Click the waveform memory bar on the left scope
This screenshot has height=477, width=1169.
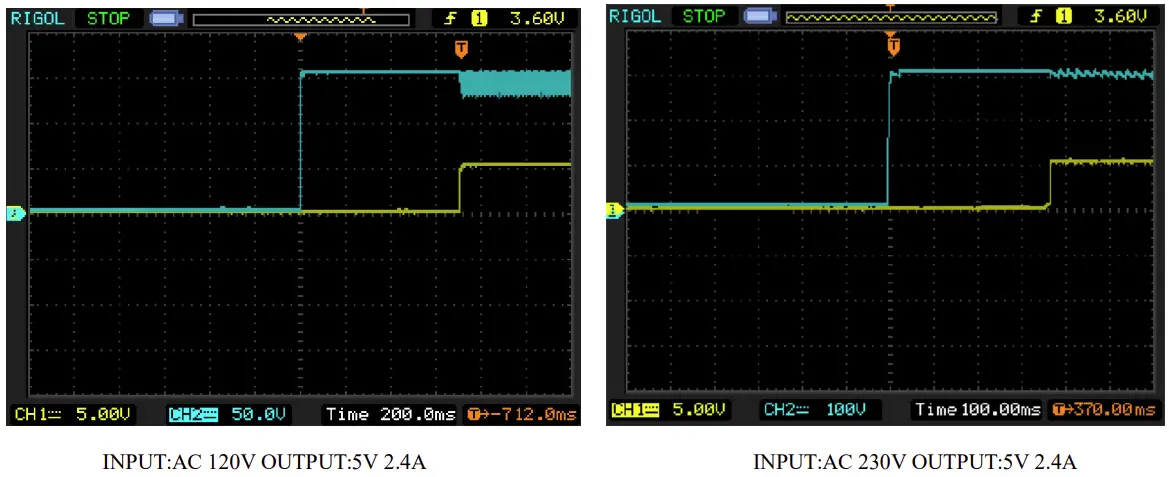click(x=301, y=20)
